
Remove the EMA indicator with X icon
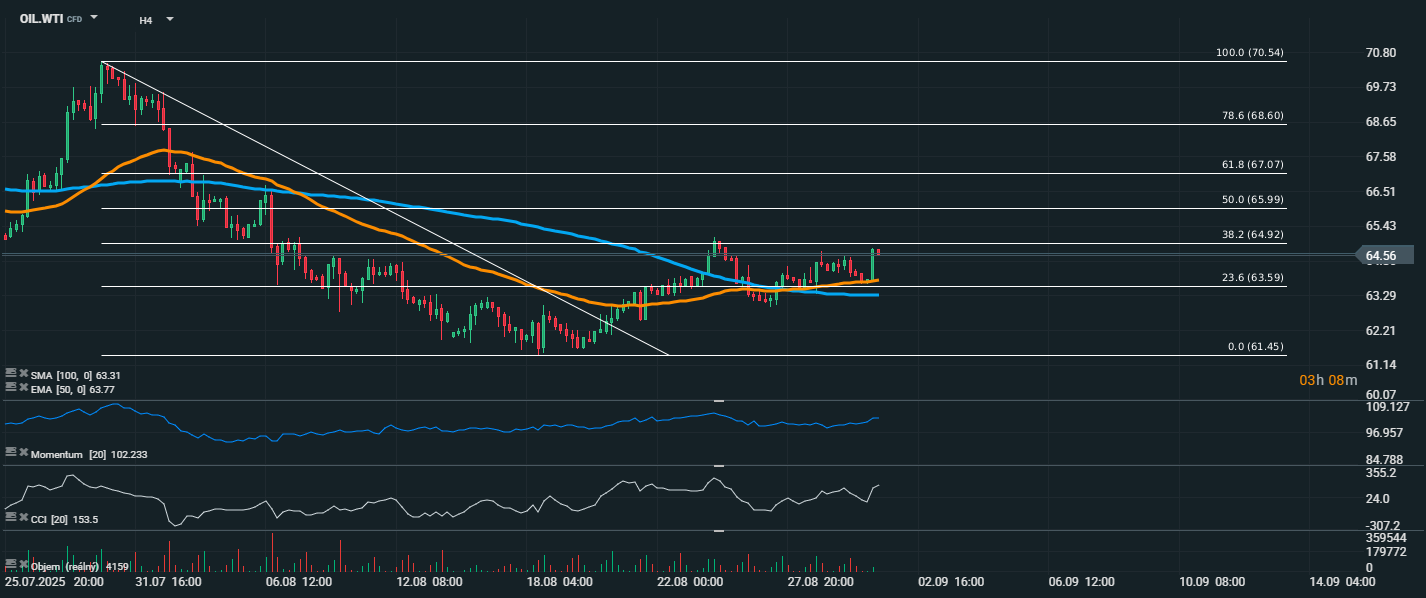[x=22, y=386]
